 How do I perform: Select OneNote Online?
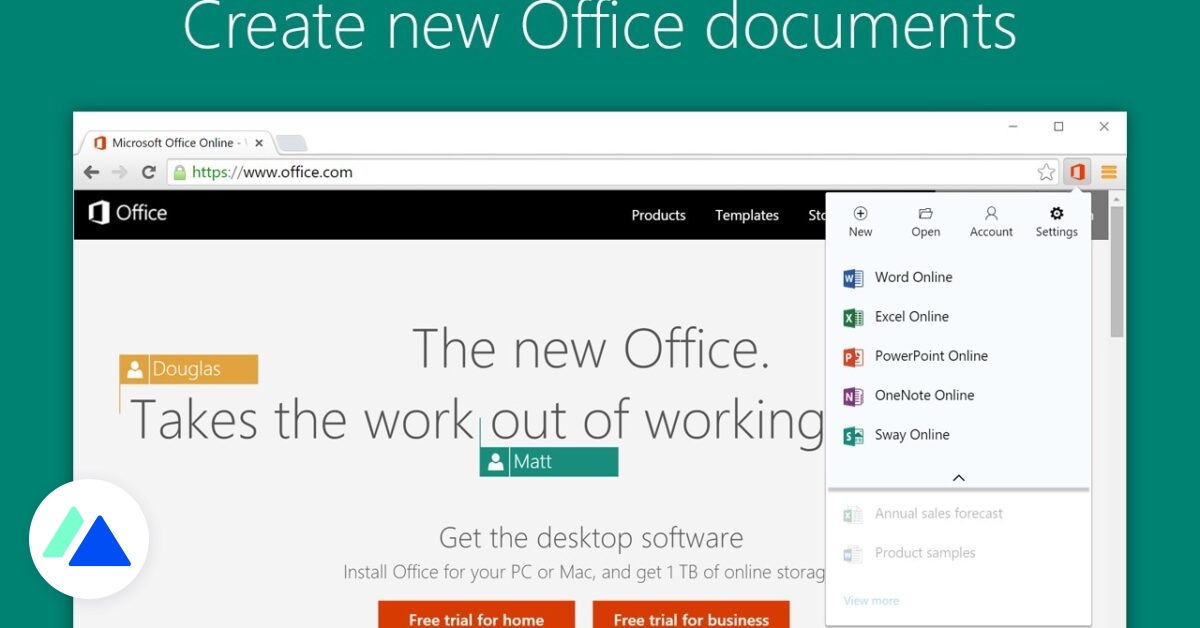coord(924,395)
